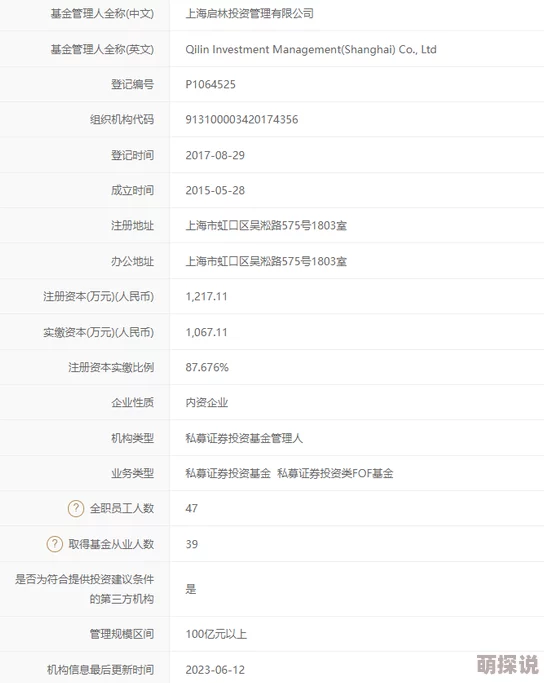Click the label 管理规模区间

click(122, 634)
